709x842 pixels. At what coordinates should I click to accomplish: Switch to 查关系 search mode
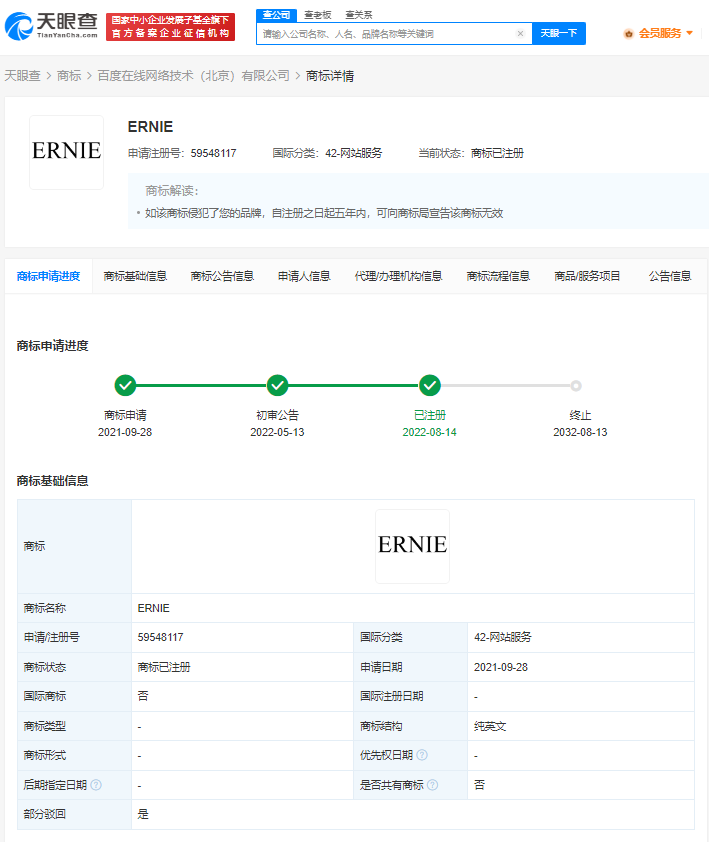[358, 15]
